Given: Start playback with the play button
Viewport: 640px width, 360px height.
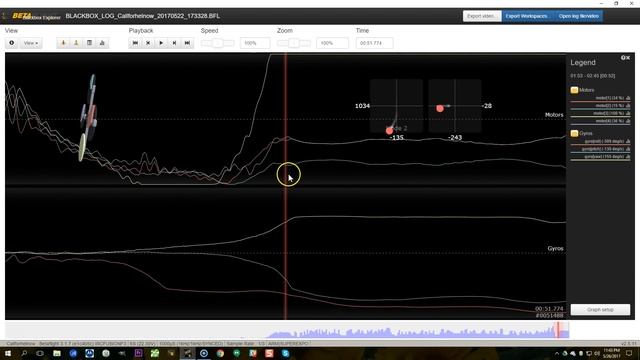Looking at the screenshot, I should click(161, 43).
